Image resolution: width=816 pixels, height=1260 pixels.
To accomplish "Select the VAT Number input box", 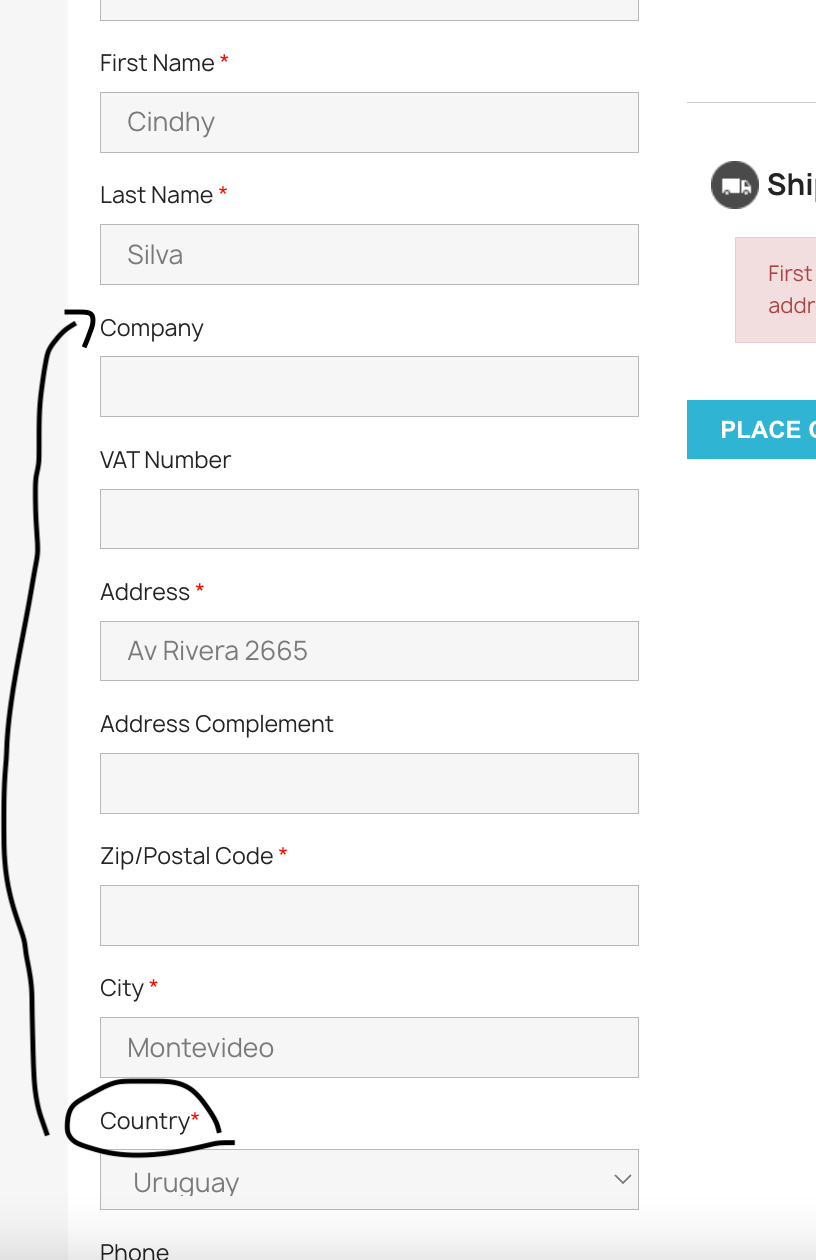I will click(x=369, y=519).
